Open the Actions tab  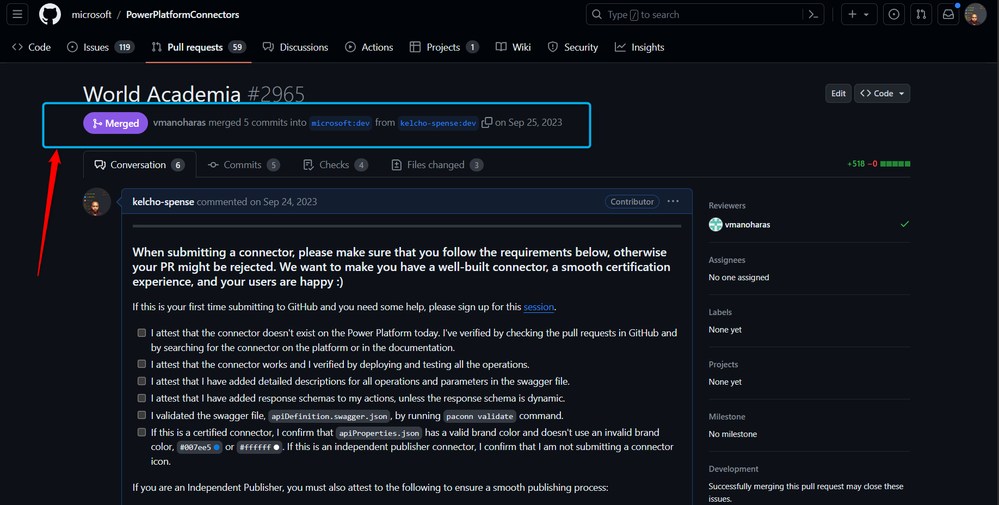pos(369,47)
